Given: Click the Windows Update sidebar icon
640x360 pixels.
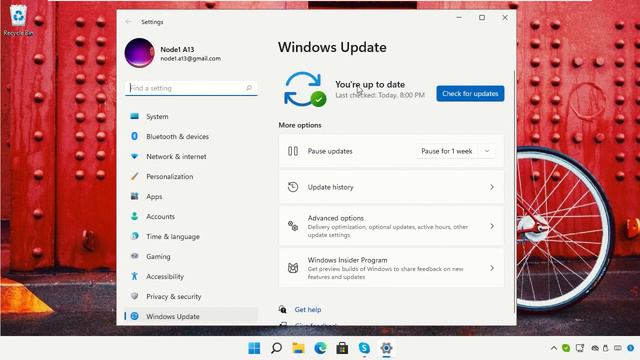Looking at the screenshot, I should [134, 316].
